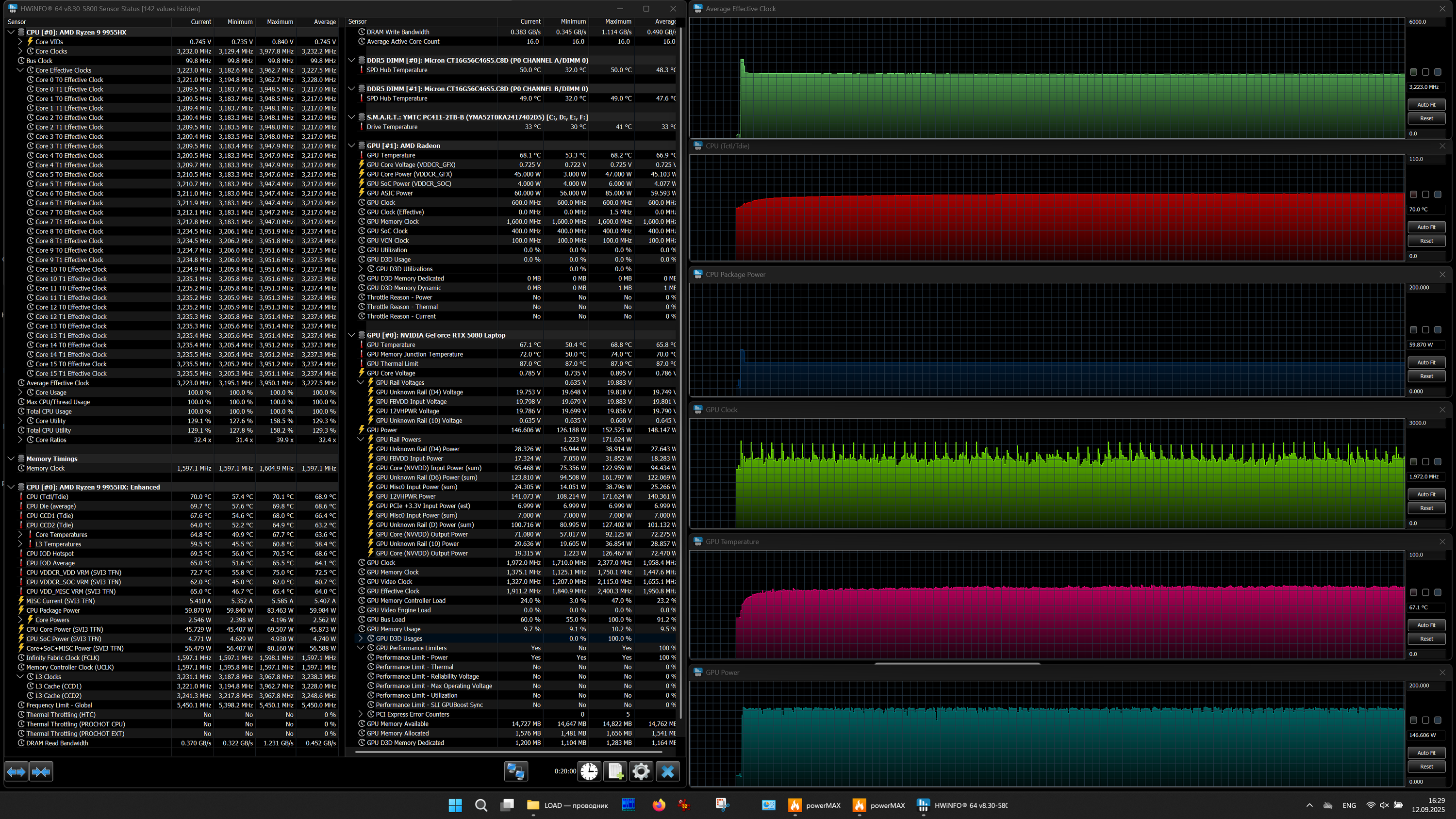The image size is (1456, 819).
Task: Expand the Core VIDs group
Action: click(x=20, y=42)
